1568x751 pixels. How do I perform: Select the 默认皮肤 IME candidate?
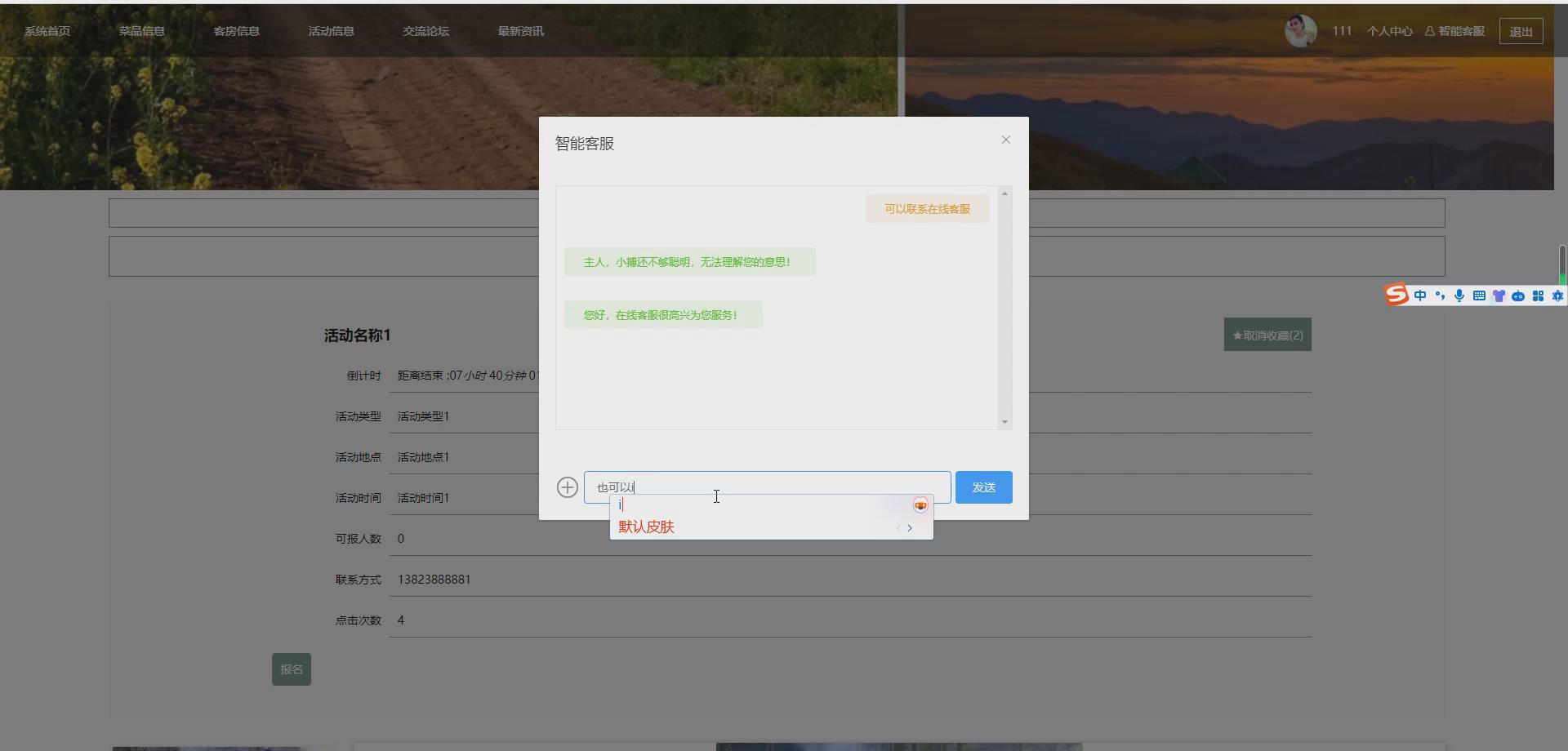click(646, 527)
